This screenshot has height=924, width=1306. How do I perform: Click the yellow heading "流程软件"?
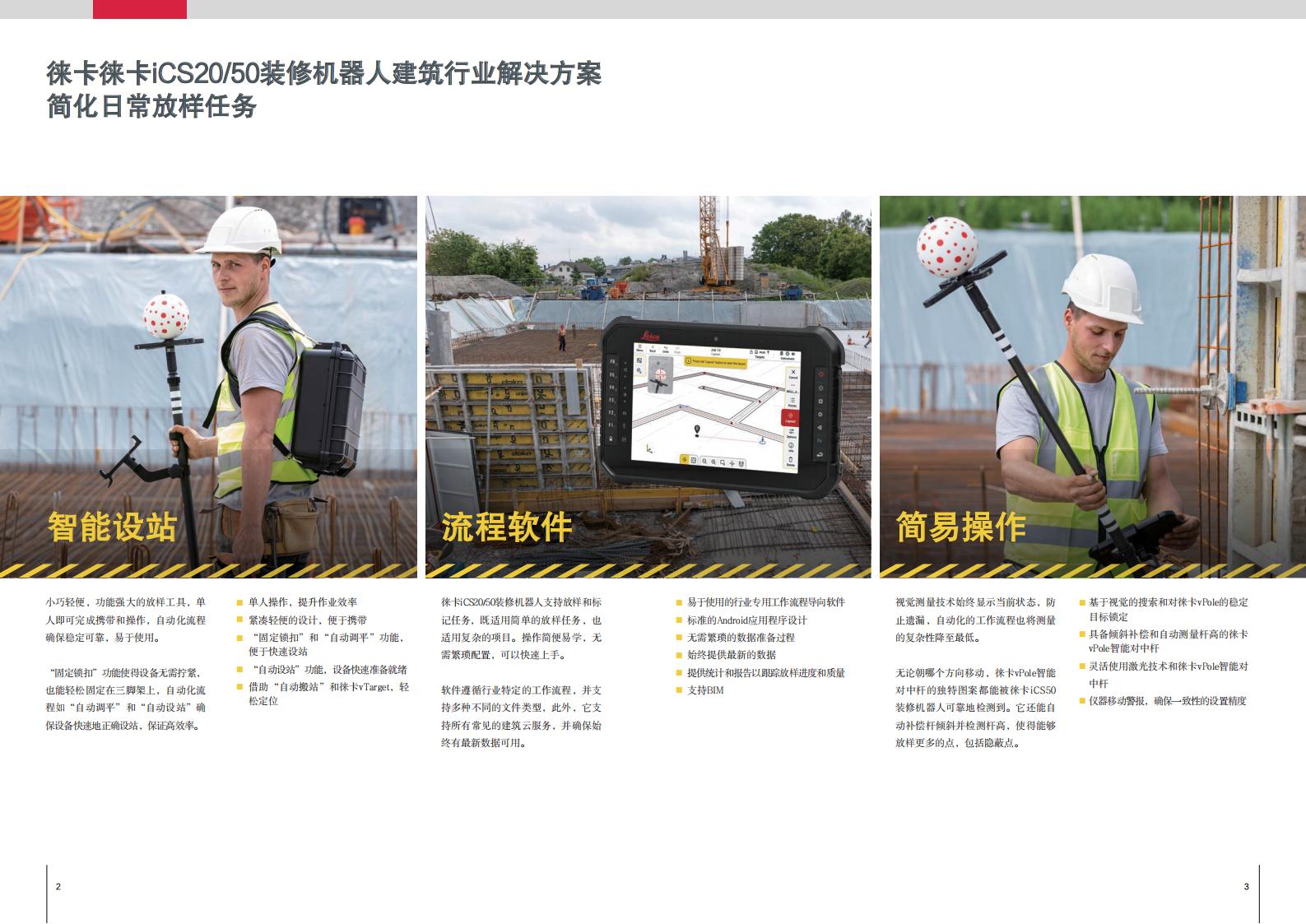pos(506,527)
